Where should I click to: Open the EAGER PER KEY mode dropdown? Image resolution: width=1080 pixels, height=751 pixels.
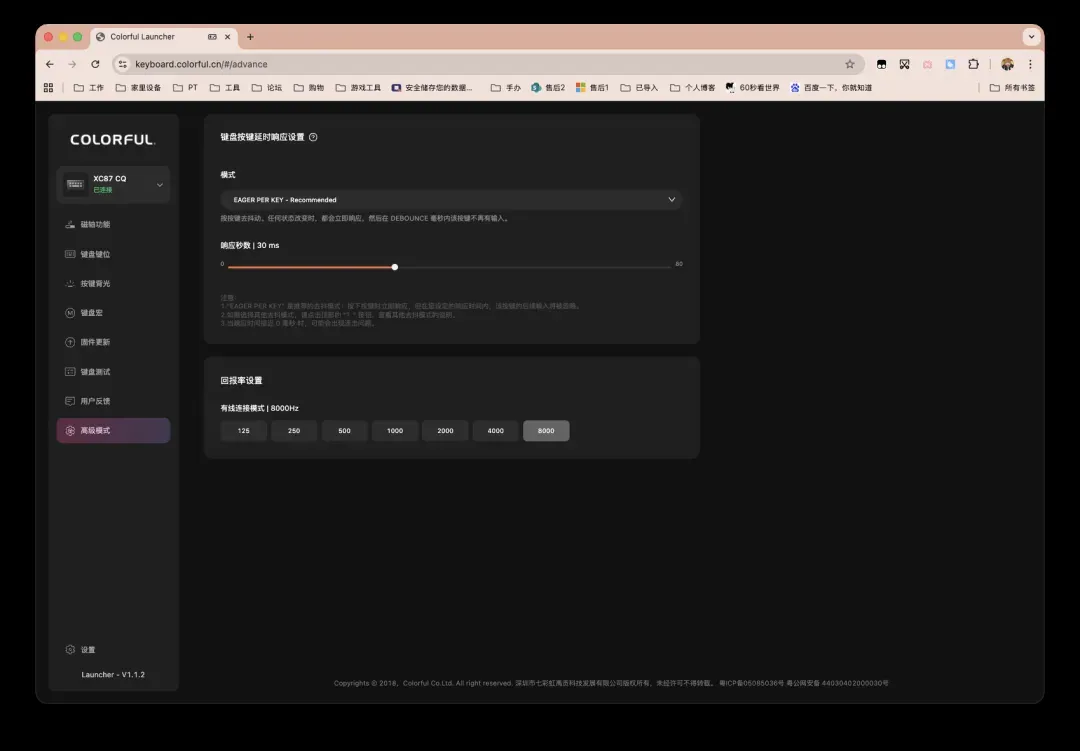point(450,200)
